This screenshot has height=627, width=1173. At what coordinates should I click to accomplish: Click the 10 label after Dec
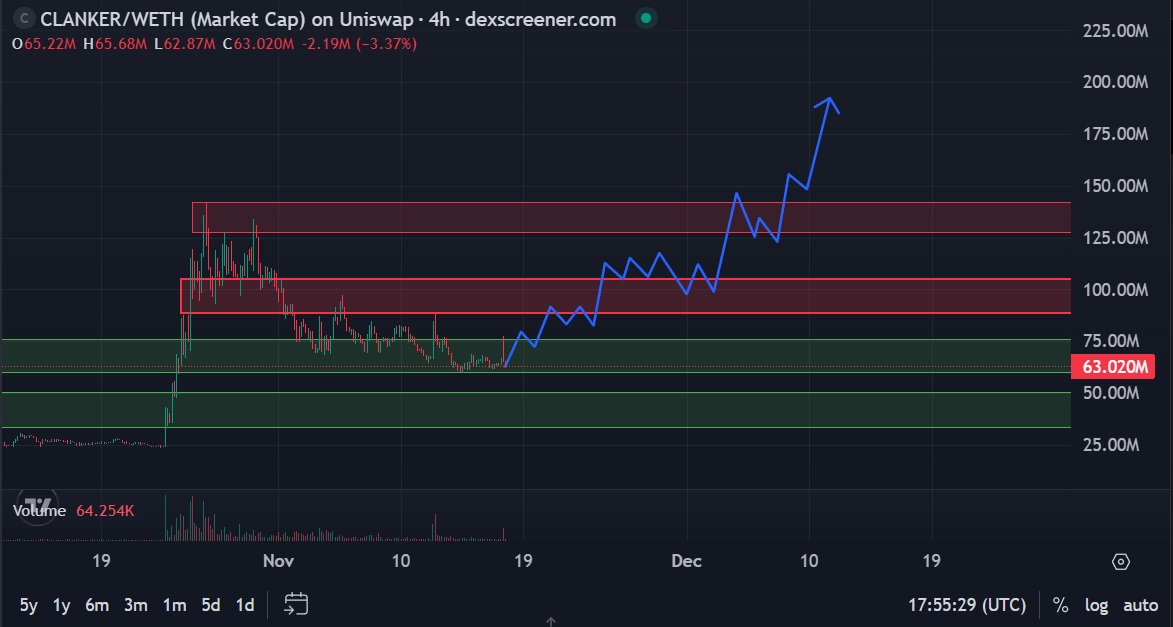pos(809,560)
